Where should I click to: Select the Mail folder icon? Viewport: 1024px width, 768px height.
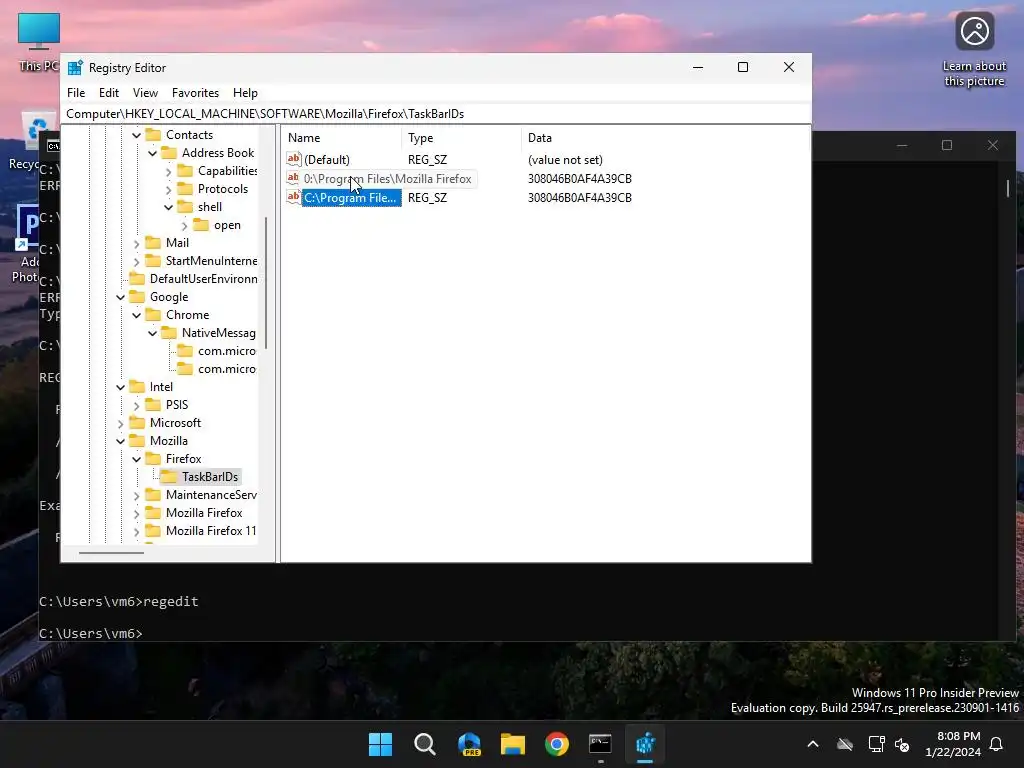153,242
